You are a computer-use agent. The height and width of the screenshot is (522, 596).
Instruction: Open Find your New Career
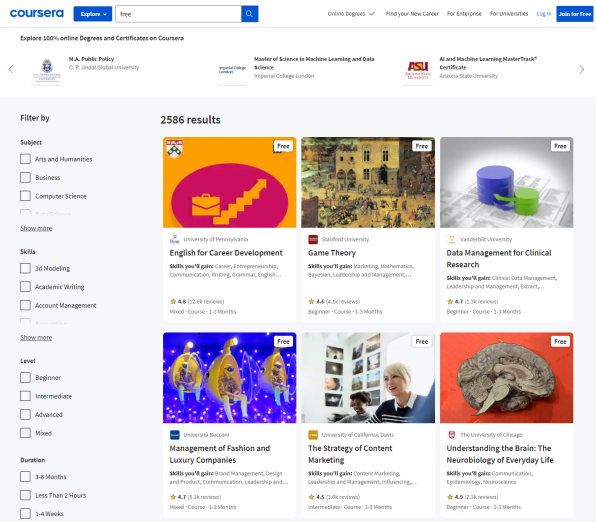[412, 14]
